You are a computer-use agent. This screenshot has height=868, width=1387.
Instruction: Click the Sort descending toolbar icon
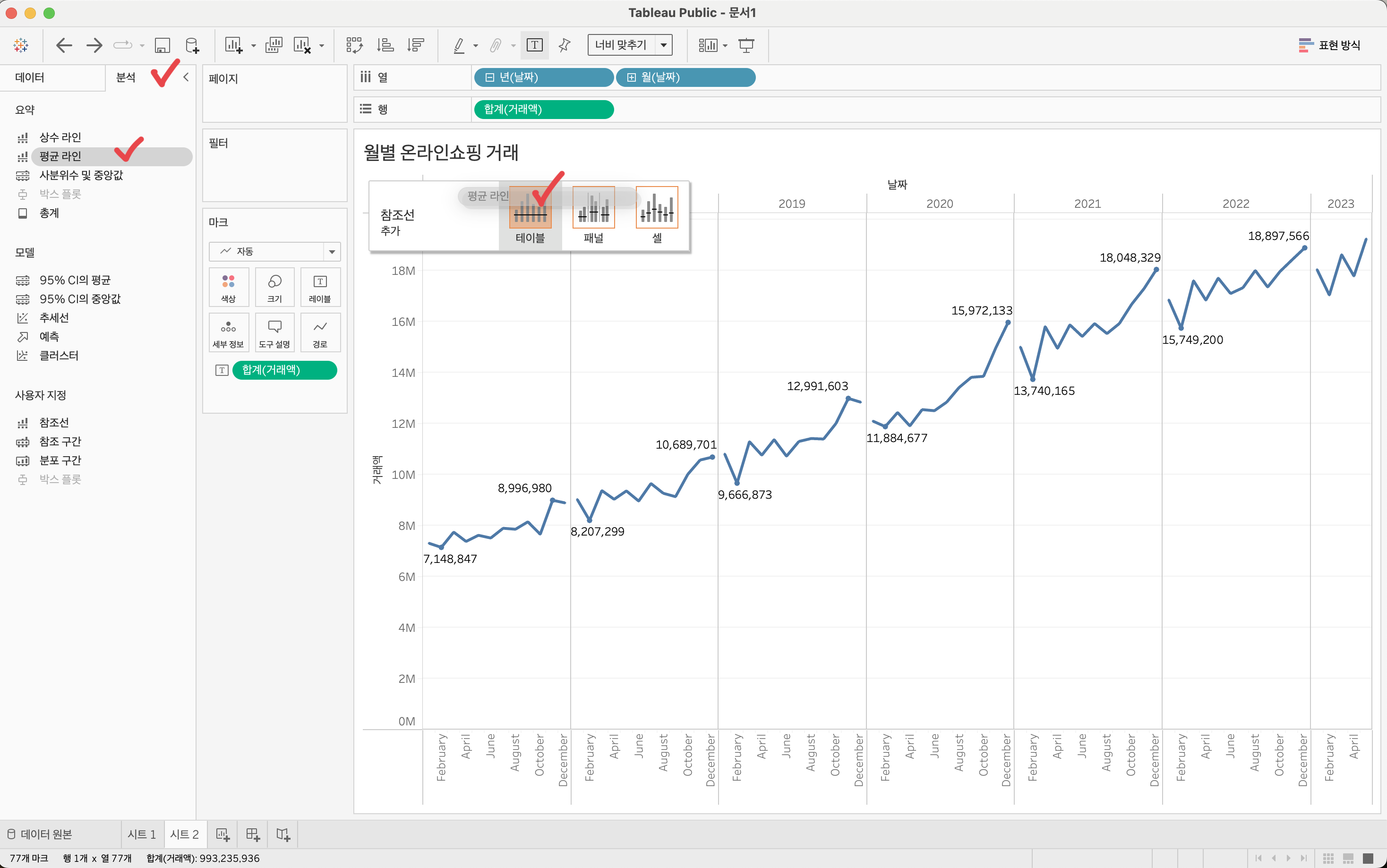coord(415,45)
